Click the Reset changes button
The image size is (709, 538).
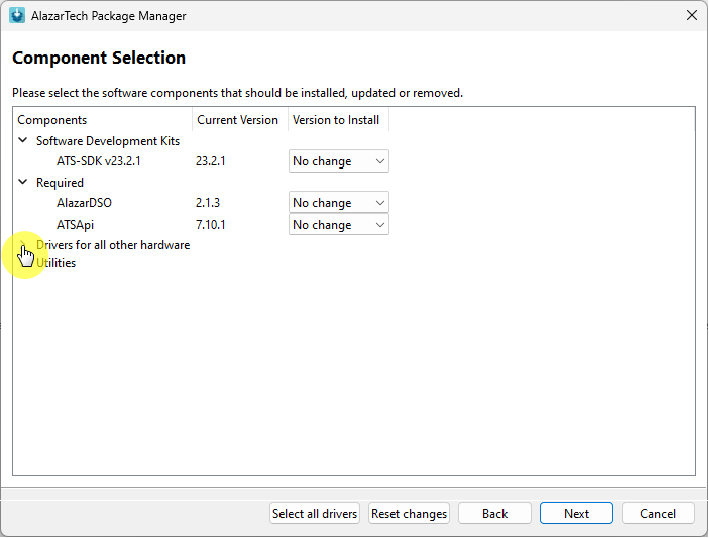[x=409, y=514]
